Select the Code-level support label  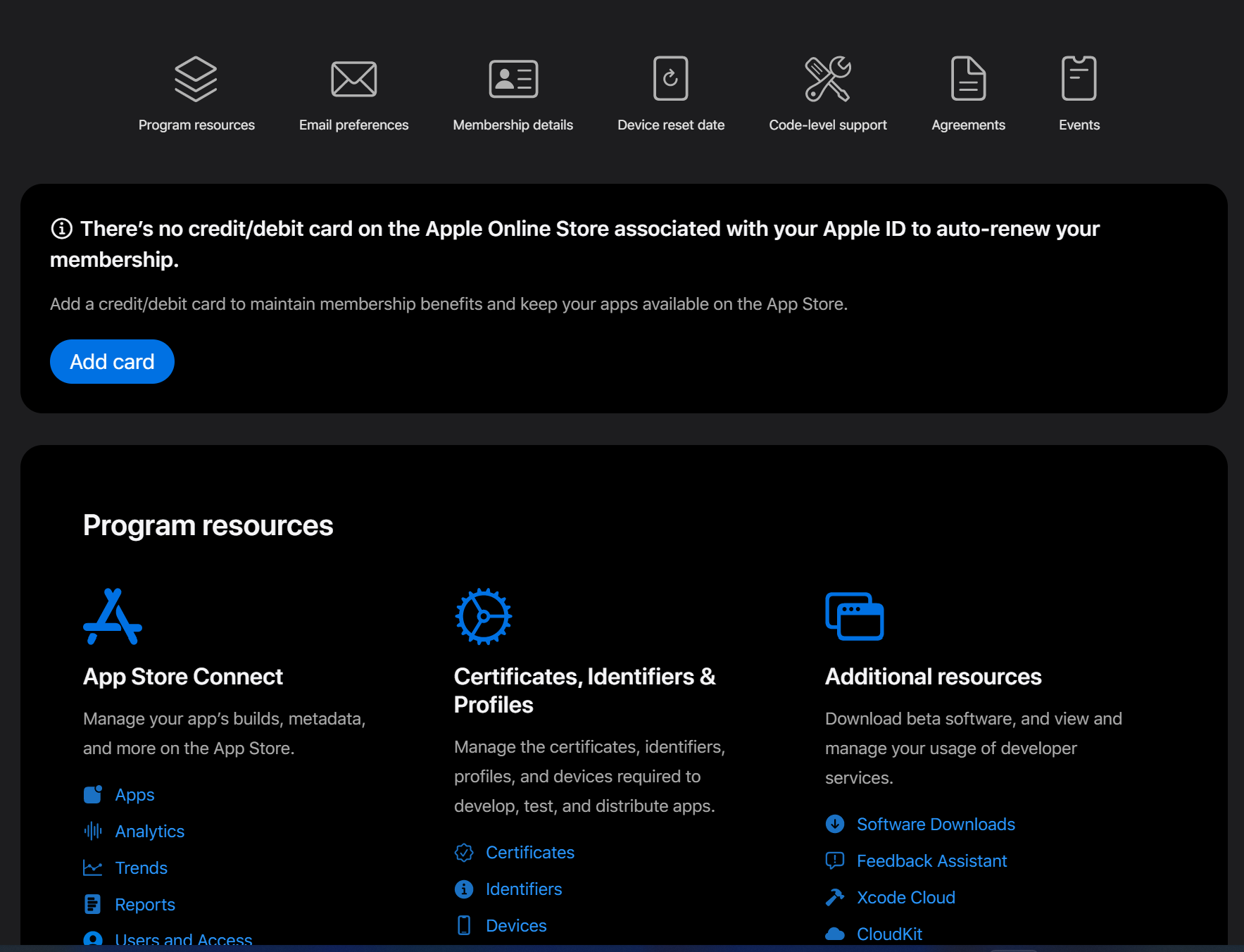point(828,125)
